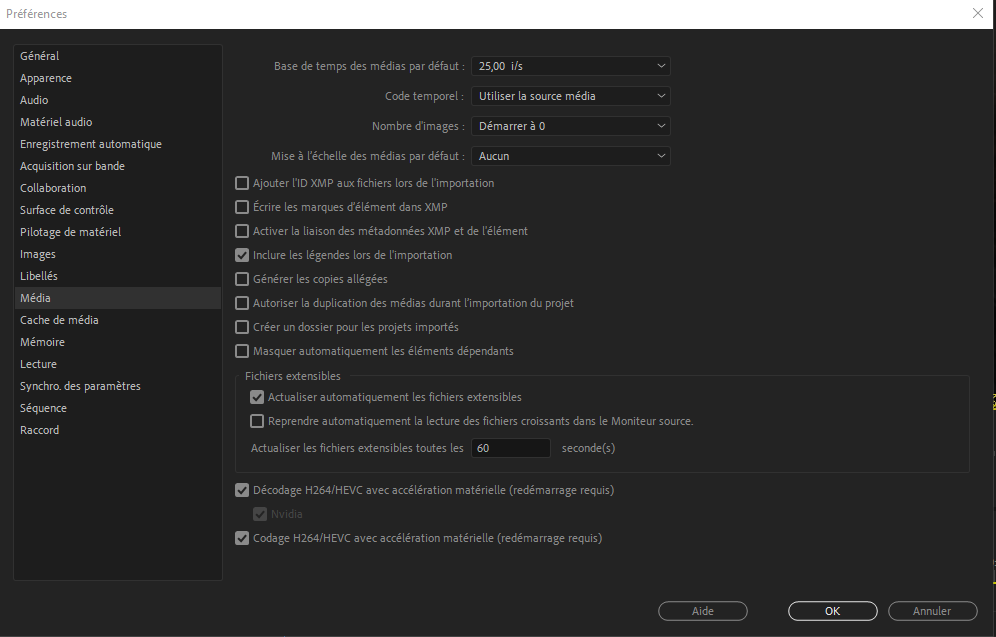
Task: Click the greyed Nvidia checkbox
Action: click(260, 514)
